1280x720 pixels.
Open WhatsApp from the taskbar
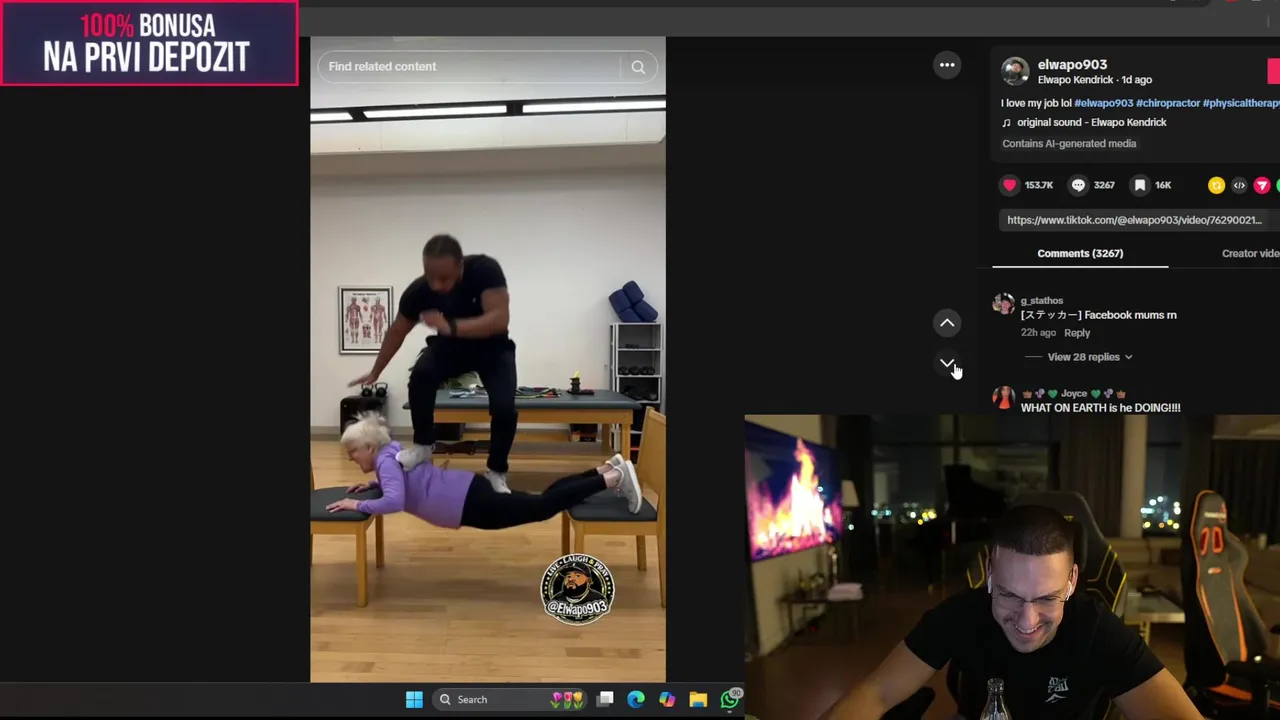point(730,698)
